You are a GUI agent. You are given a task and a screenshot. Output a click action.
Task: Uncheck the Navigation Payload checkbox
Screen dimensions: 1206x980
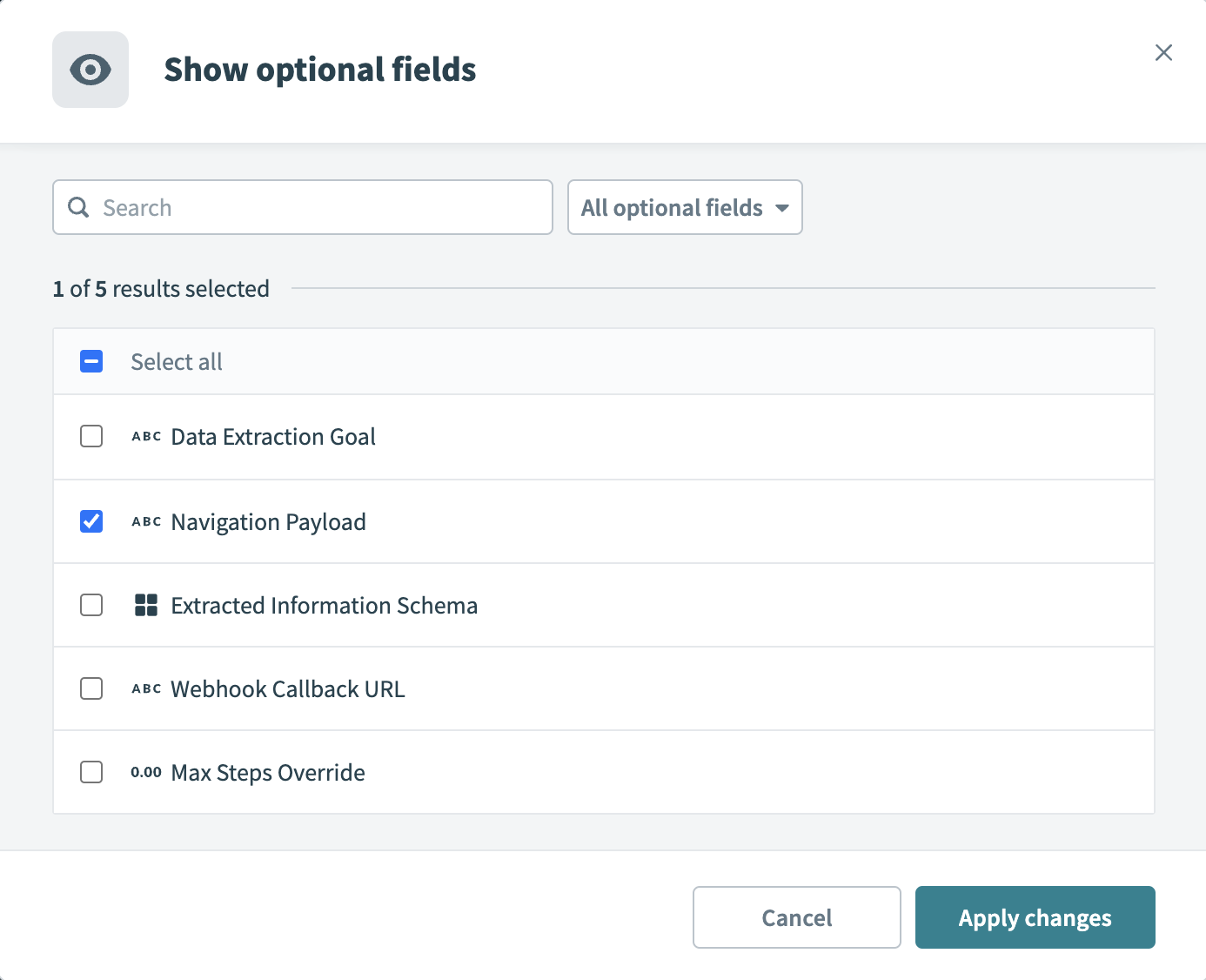(x=91, y=521)
